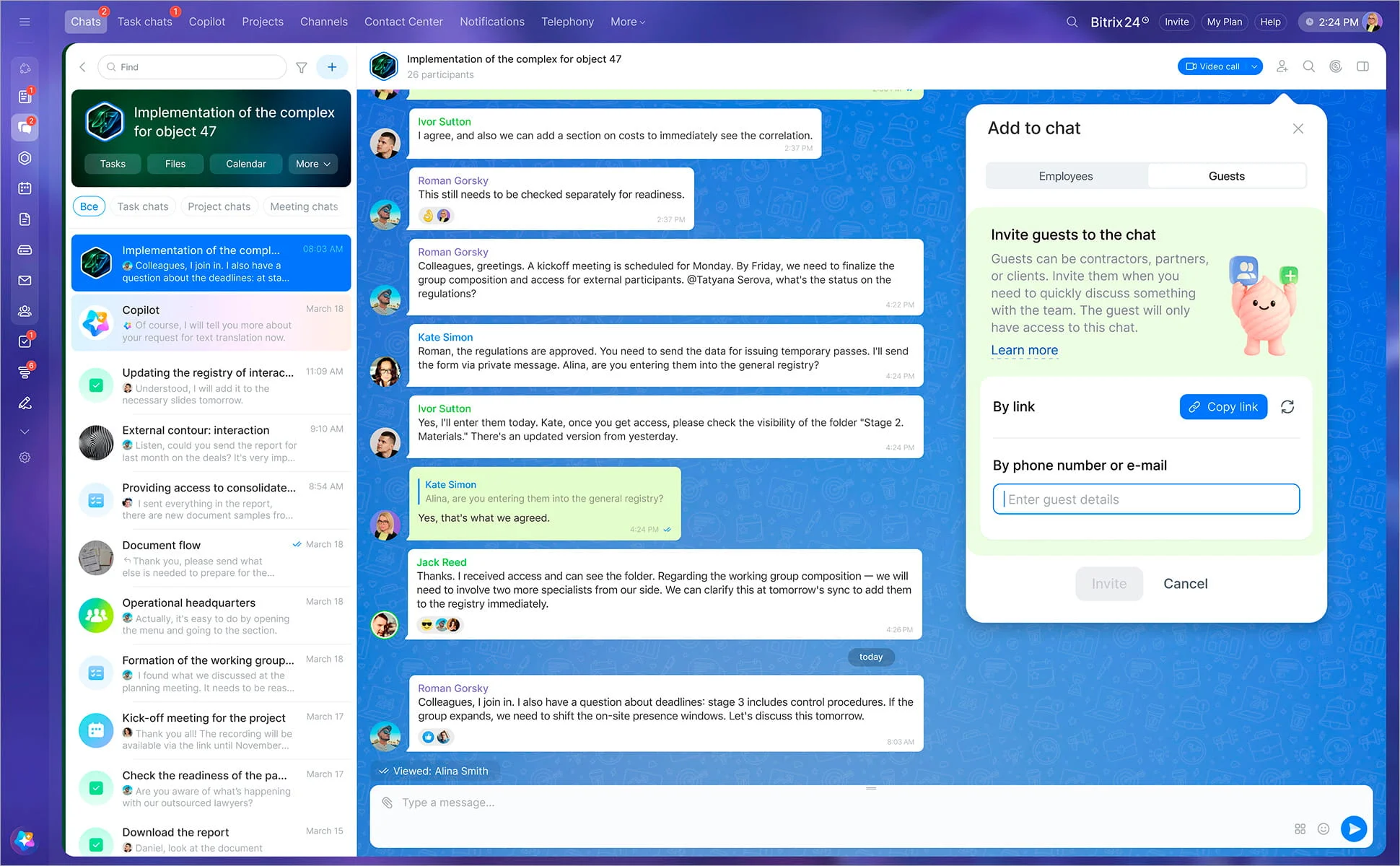
Task: Click the My Plan button
Action: point(1225,22)
